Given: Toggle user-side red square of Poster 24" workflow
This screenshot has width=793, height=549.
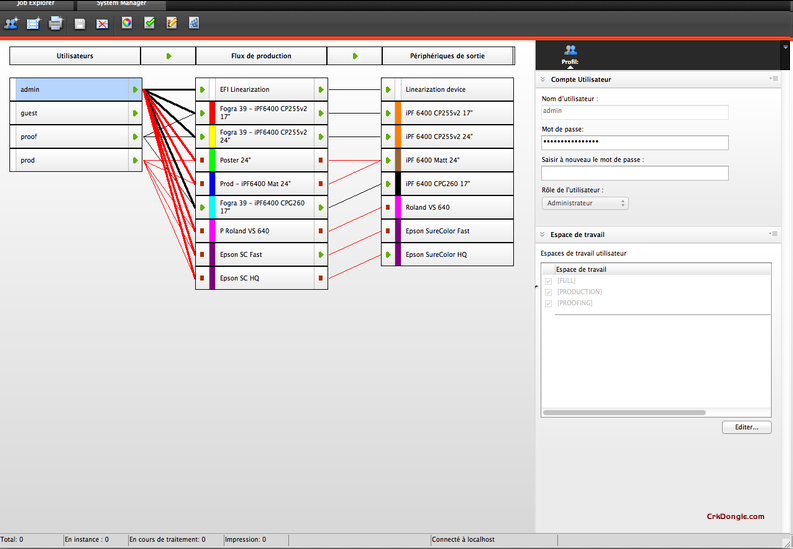Looking at the screenshot, I should click(x=202, y=160).
